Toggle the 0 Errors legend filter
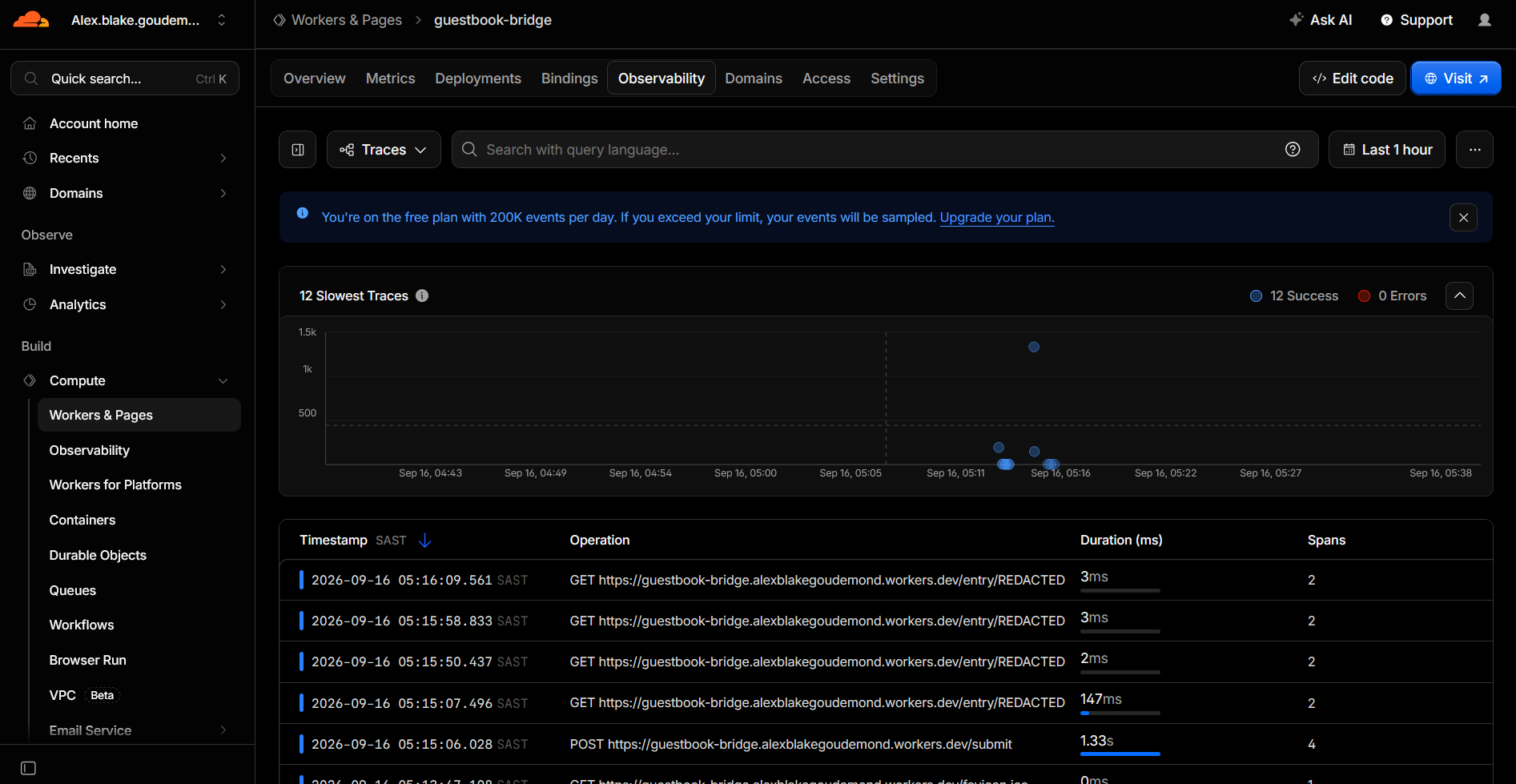Image resolution: width=1516 pixels, height=784 pixels. pos(1393,296)
